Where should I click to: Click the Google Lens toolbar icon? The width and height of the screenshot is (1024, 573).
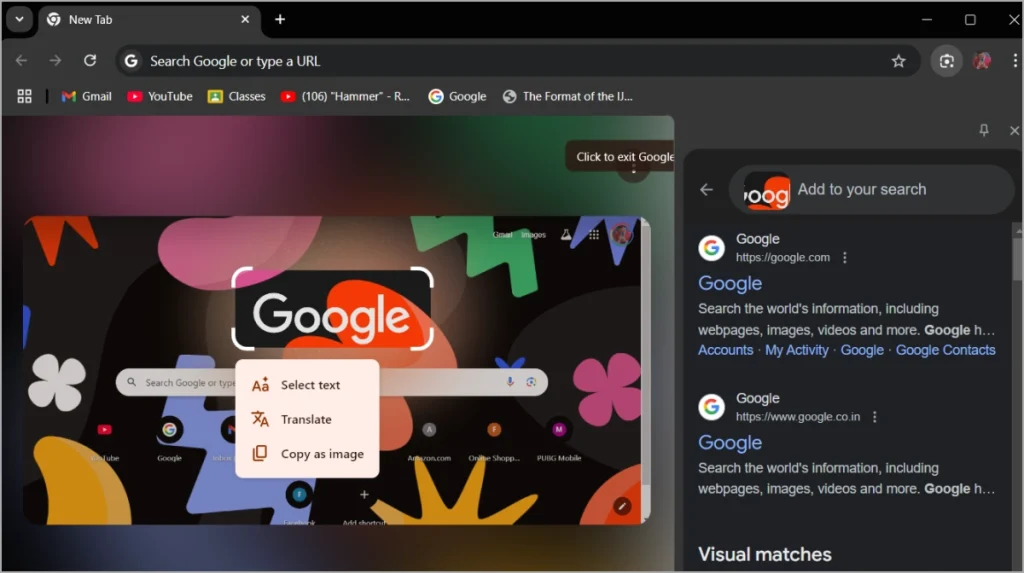click(947, 61)
